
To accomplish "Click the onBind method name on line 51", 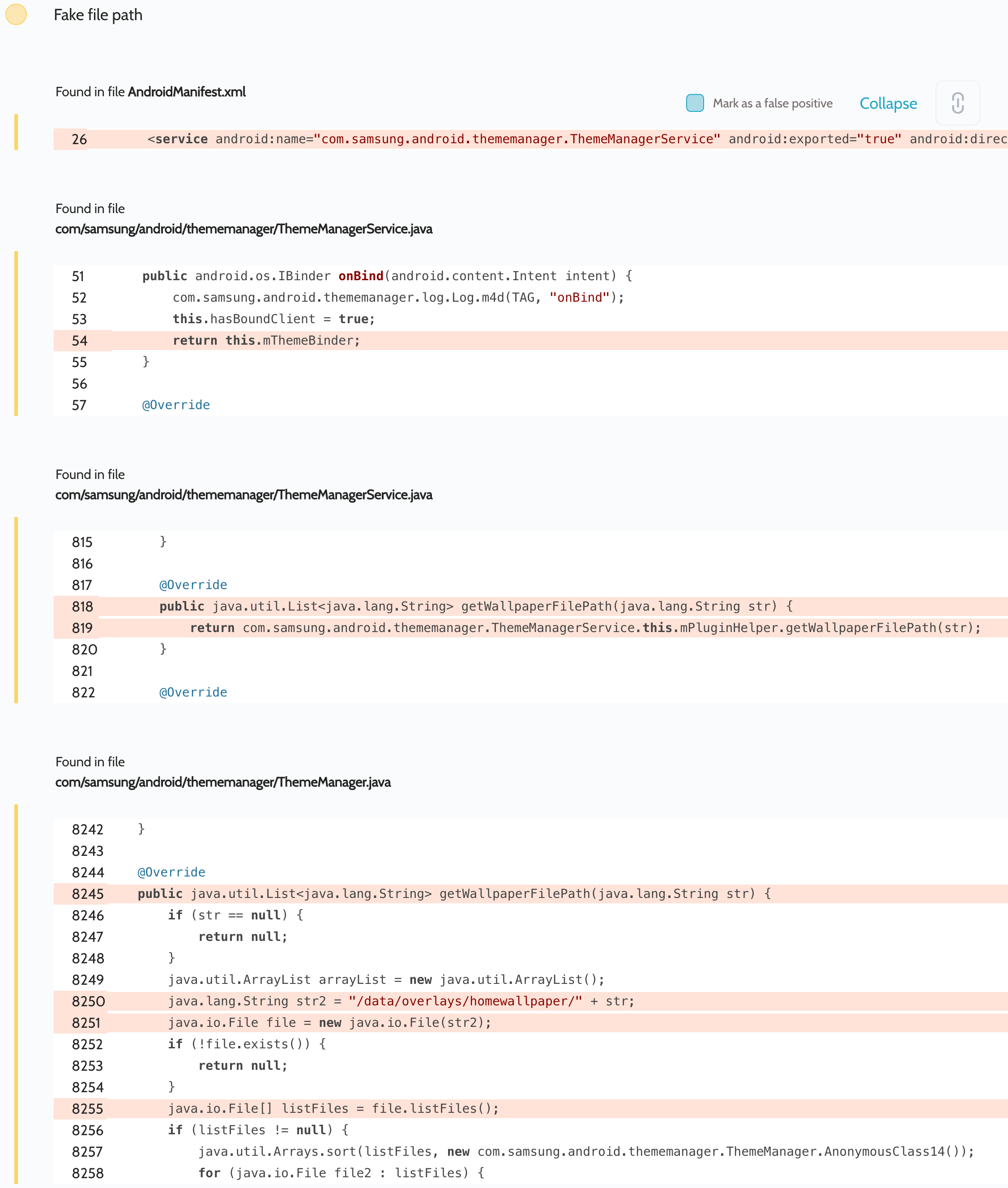I will point(361,276).
